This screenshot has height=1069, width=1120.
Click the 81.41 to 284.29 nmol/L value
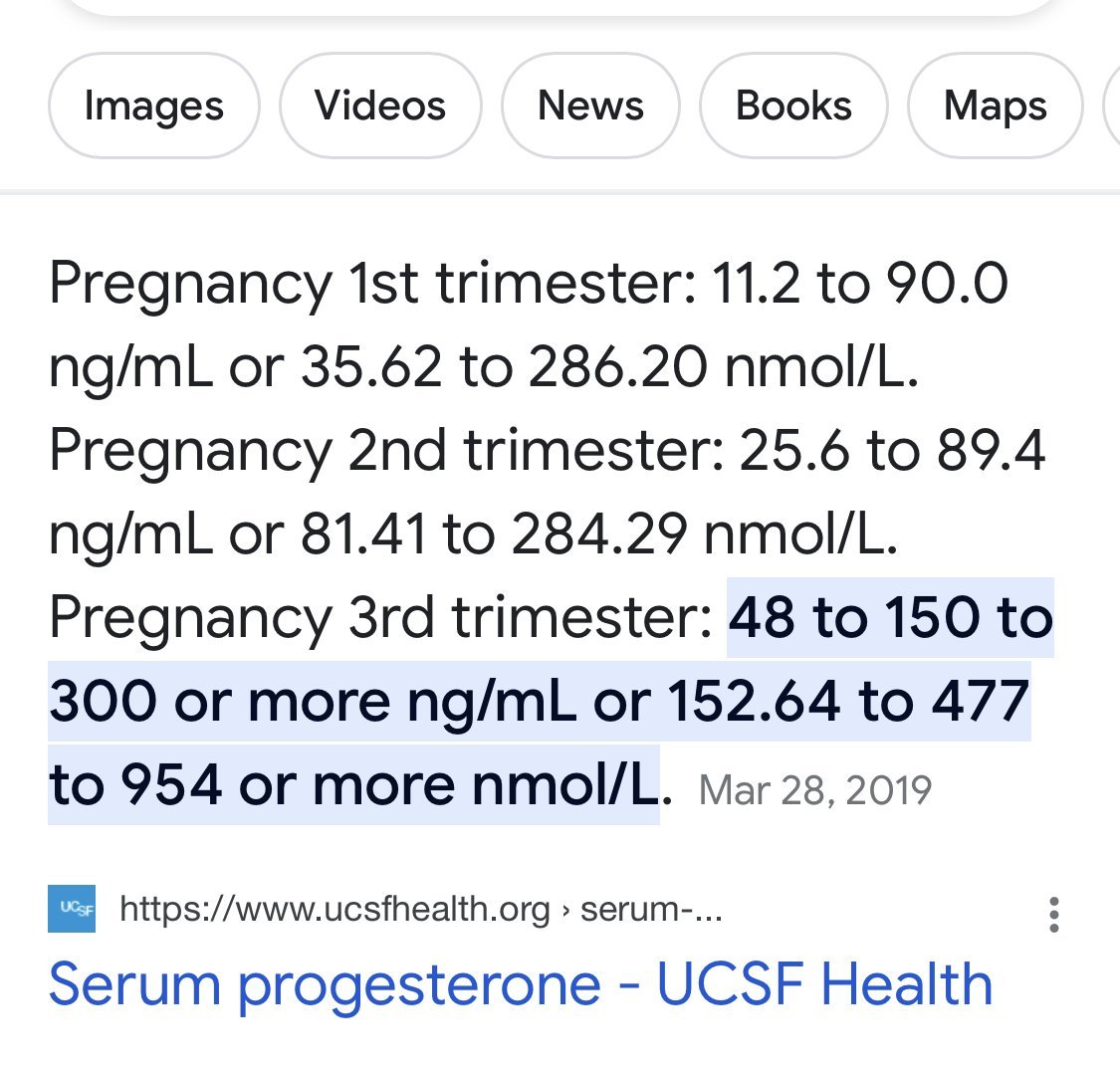pyautogui.click(x=599, y=534)
